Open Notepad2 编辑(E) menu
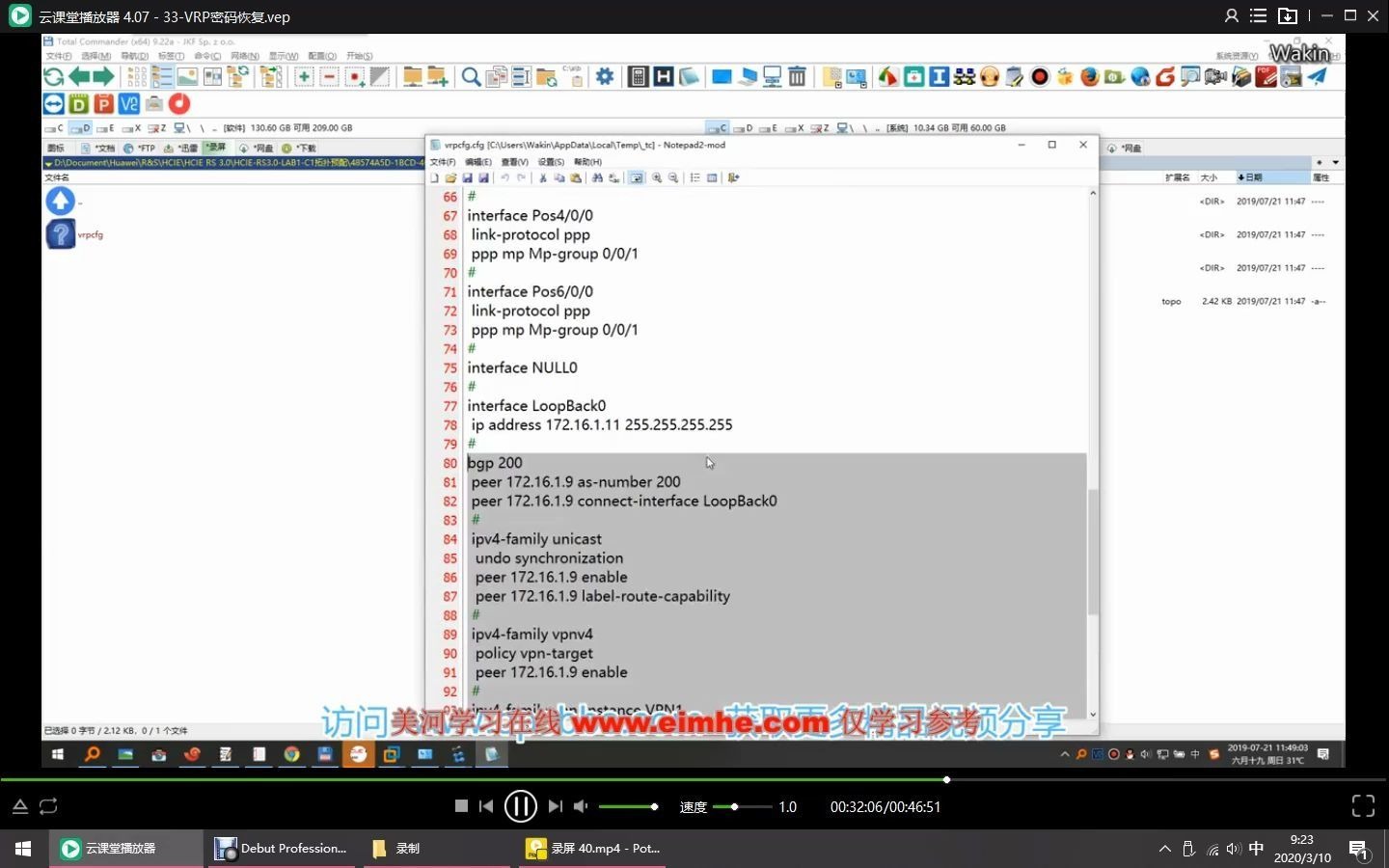The image size is (1389, 868). 478,162
